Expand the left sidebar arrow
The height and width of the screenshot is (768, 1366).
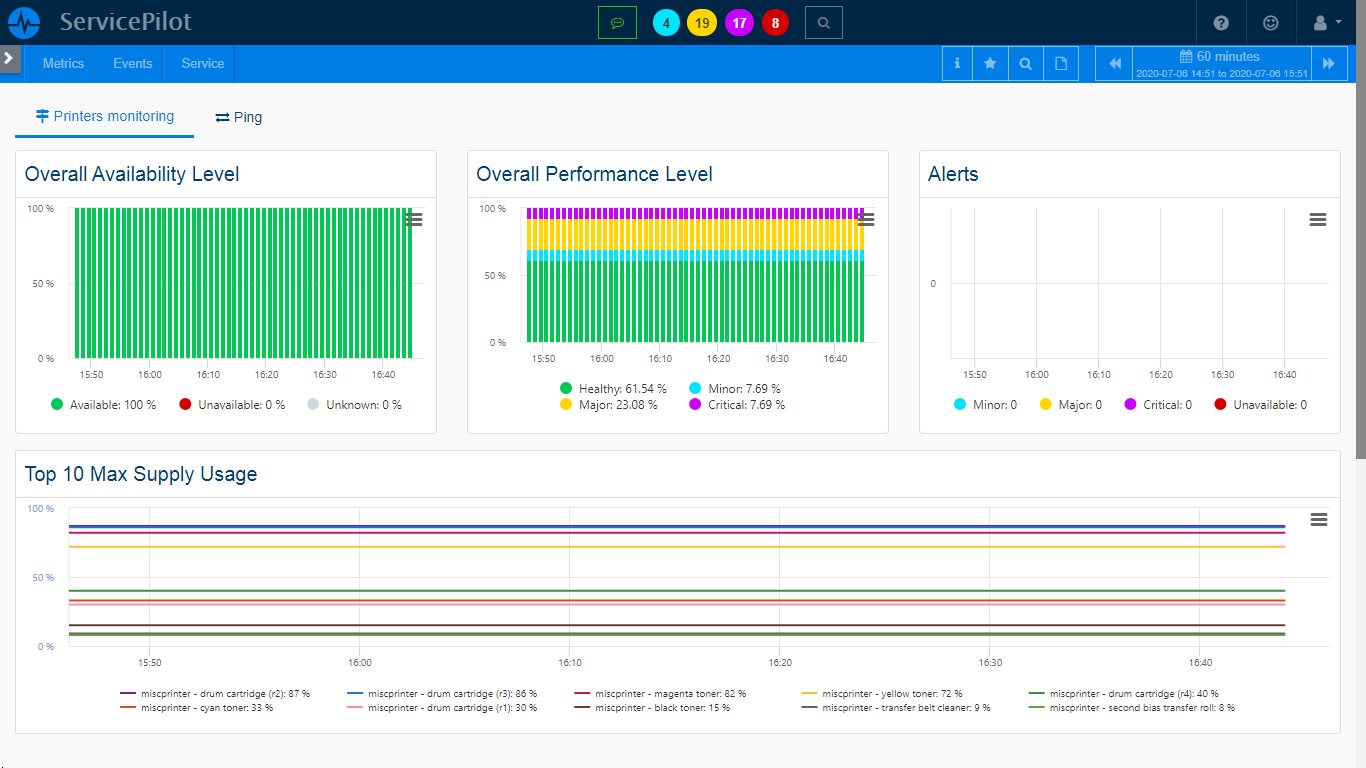[x=9, y=58]
